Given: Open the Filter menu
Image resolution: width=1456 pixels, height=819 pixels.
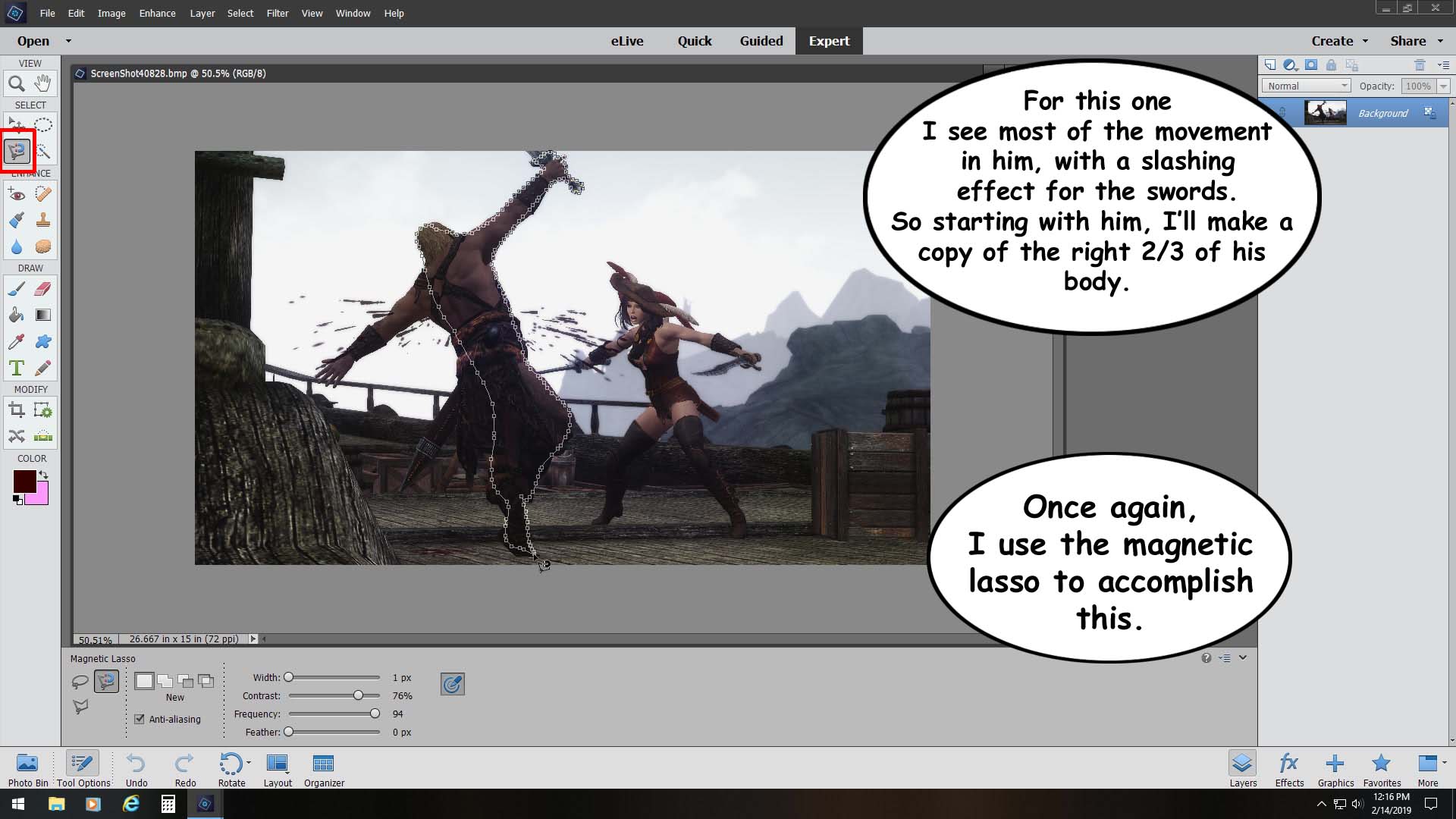Looking at the screenshot, I should pos(278,13).
